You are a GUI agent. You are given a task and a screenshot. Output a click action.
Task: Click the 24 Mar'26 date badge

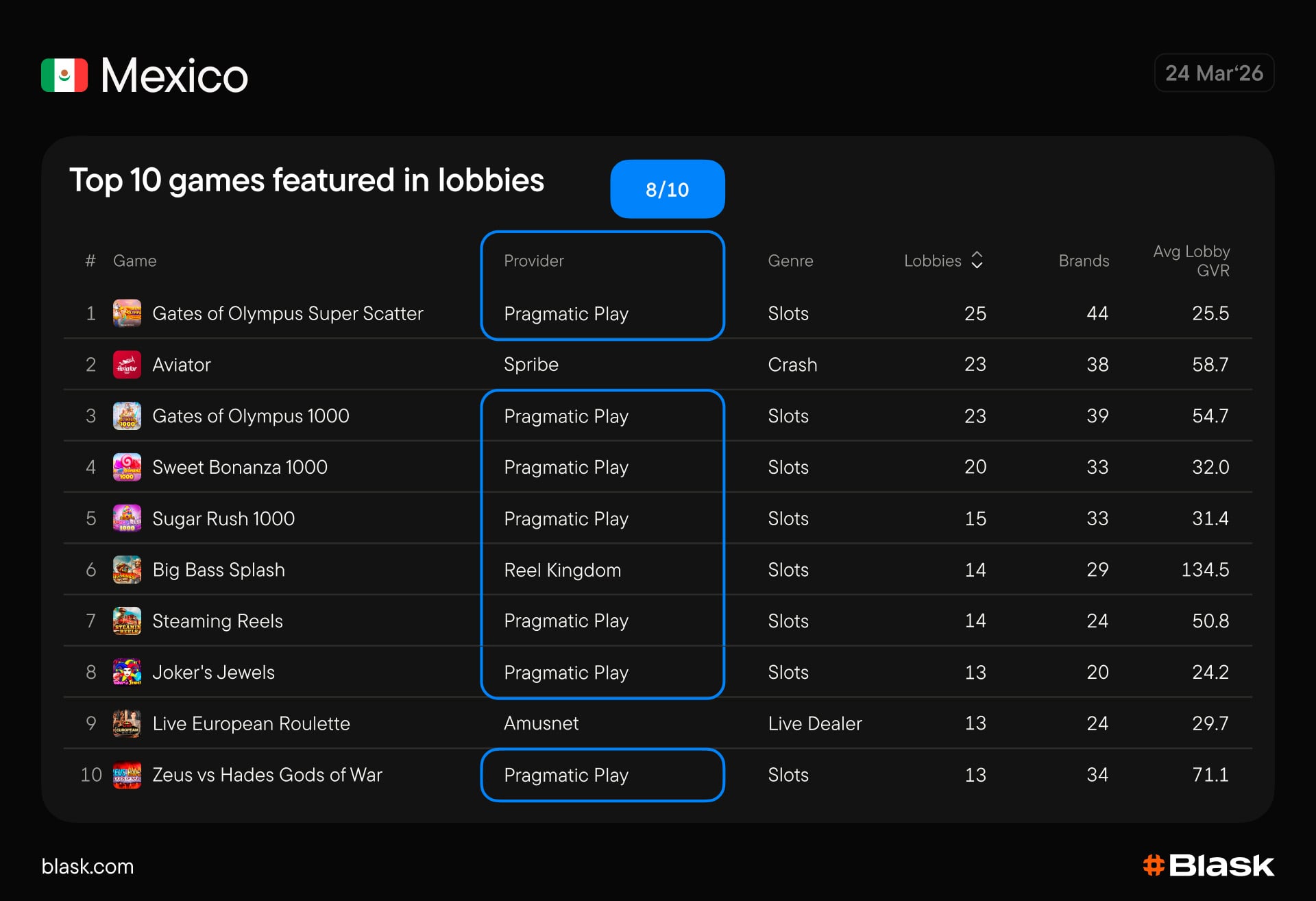(1214, 73)
